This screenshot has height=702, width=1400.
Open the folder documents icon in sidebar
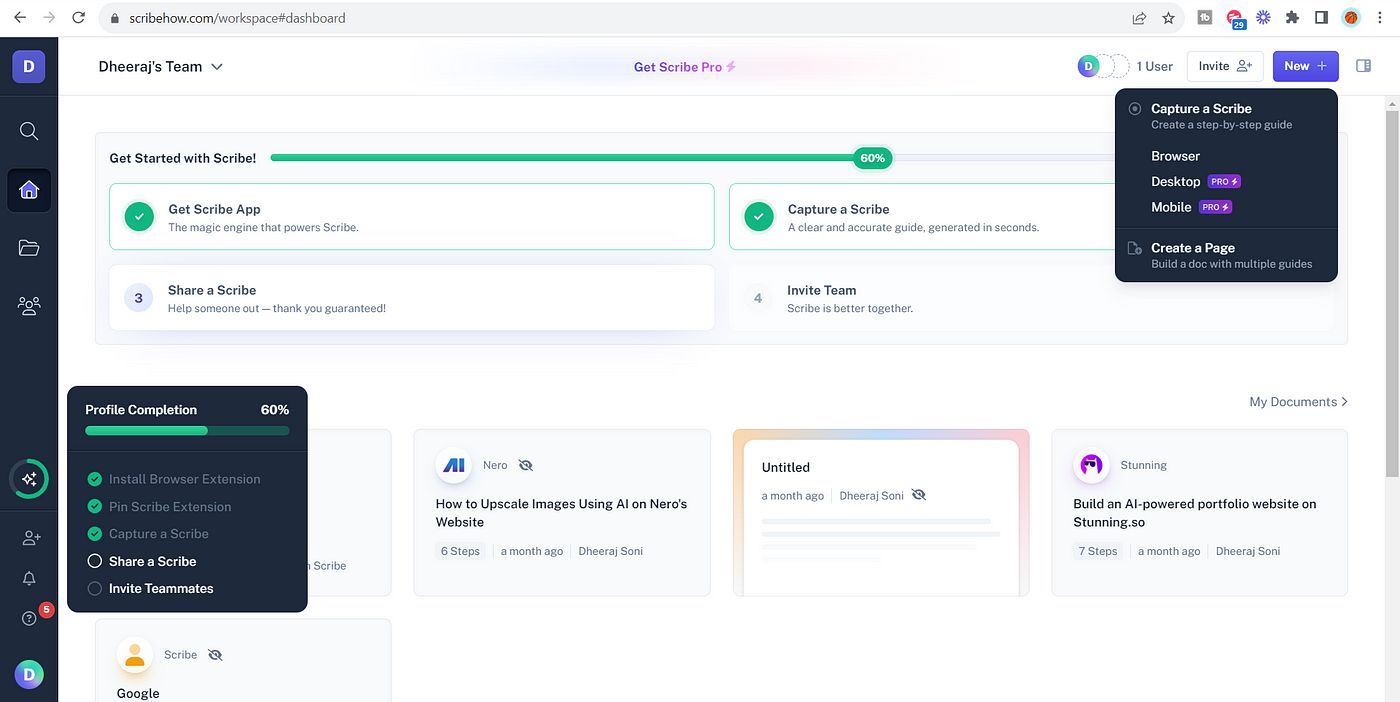(29, 248)
